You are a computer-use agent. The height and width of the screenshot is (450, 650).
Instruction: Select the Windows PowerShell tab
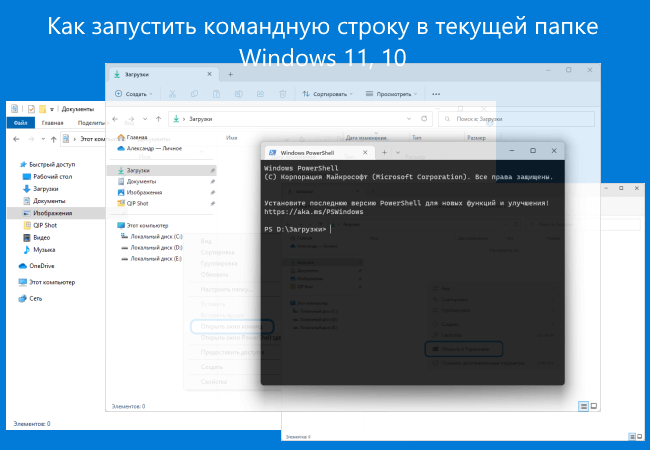pyautogui.click(x=318, y=152)
